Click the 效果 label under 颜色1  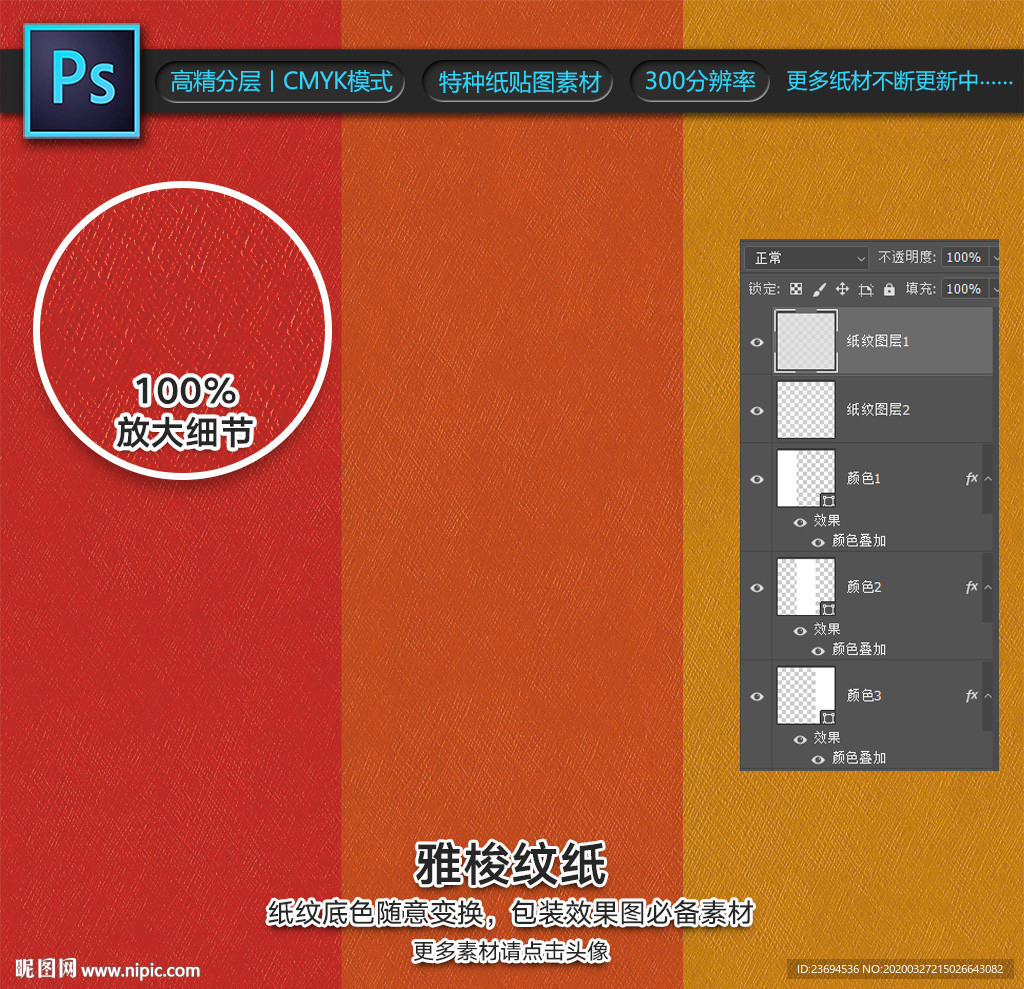click(827, 521)
